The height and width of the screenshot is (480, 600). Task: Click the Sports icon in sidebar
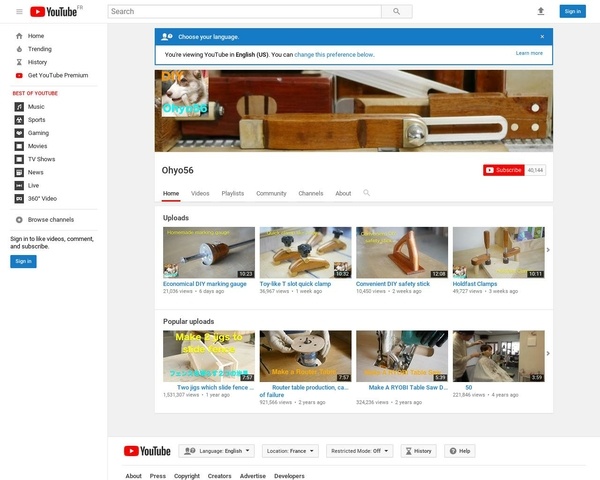pos(19,120)
